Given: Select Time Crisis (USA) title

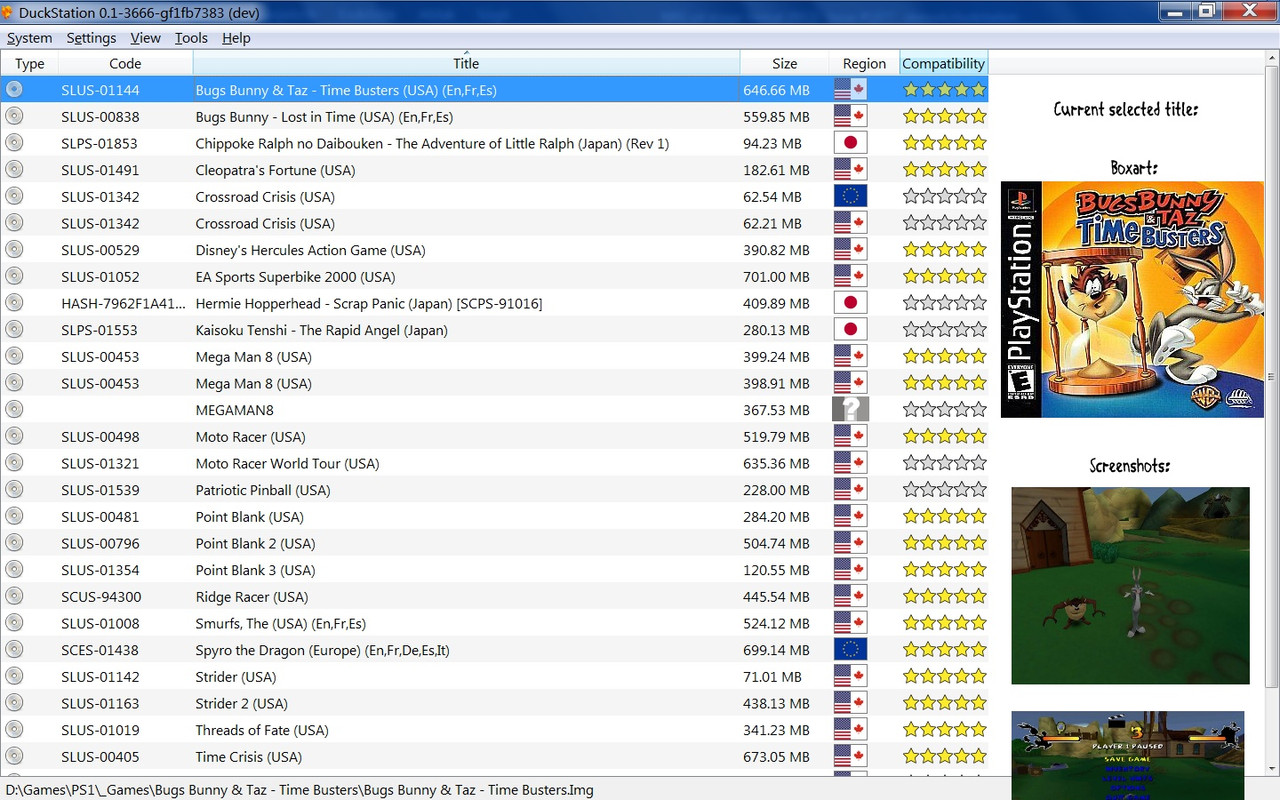Looking at the screenshot, I should click(248, 756).
